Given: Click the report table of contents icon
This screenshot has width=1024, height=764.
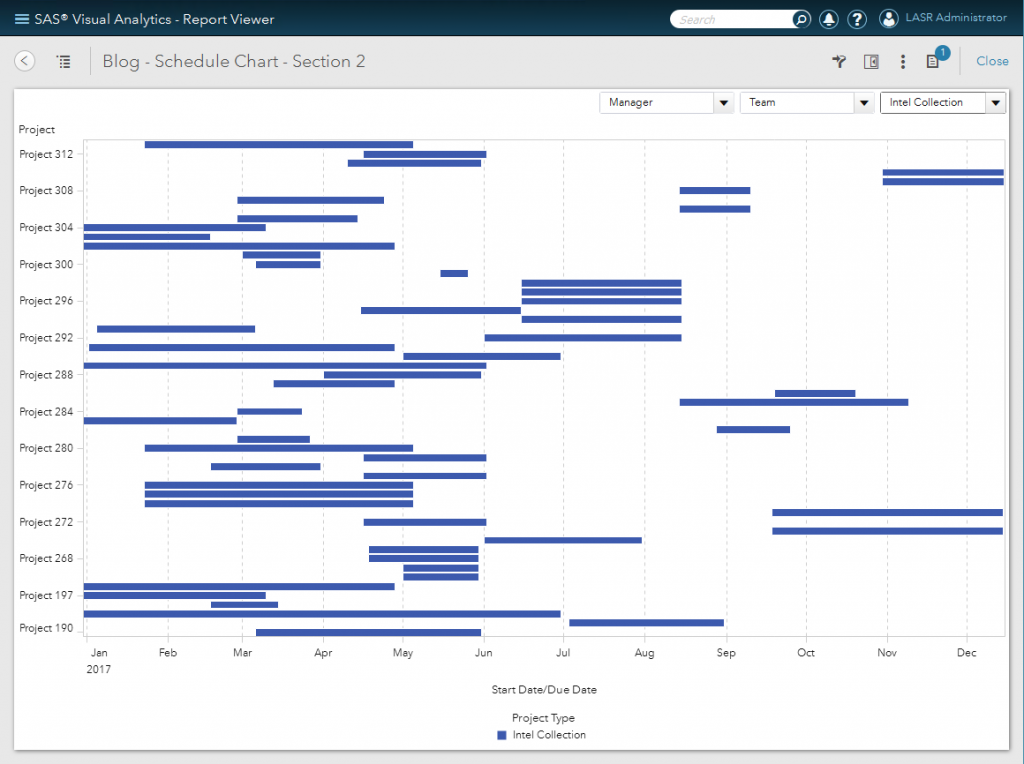Looking at the screenshot, I should pyautogui.click(x=63, y=61).
